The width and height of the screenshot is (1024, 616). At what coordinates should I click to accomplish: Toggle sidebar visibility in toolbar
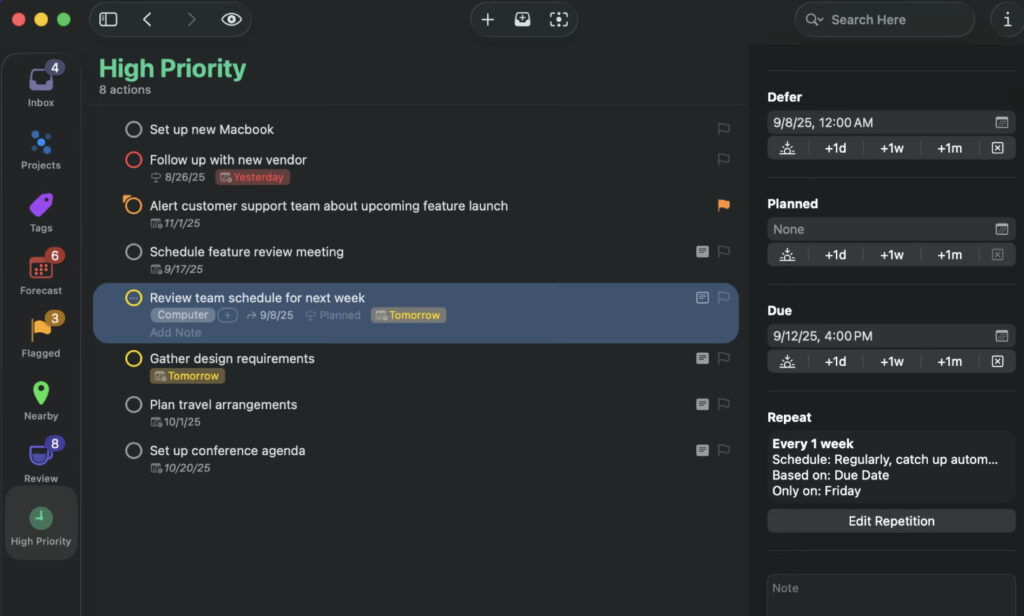pos(108,20)
